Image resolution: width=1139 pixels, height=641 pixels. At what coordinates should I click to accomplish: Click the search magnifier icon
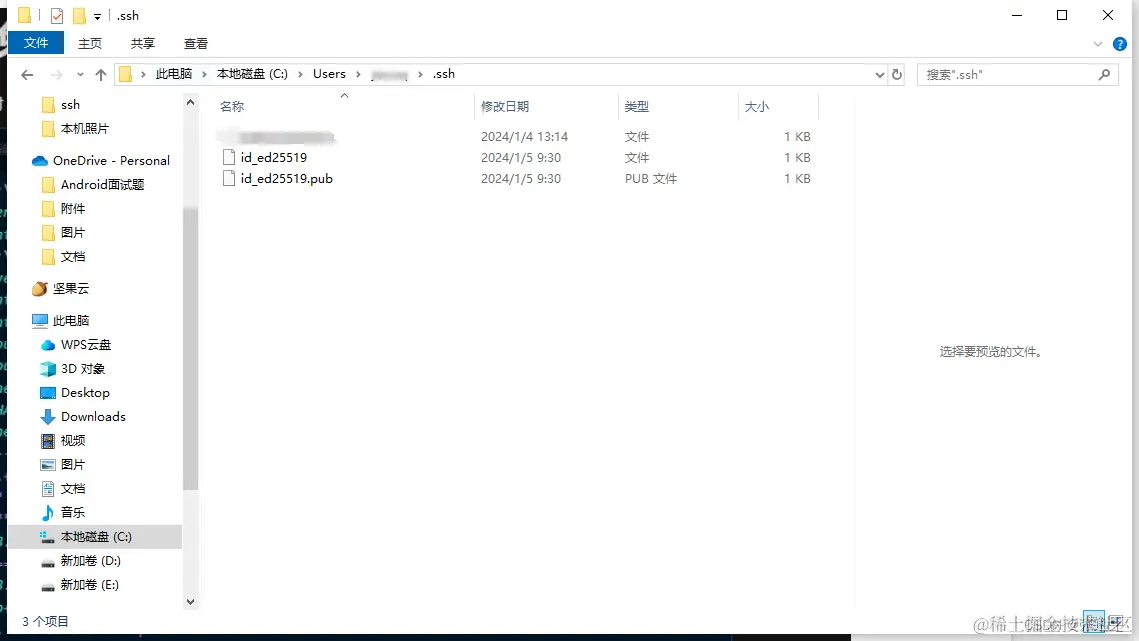[x=1104, y=74]
